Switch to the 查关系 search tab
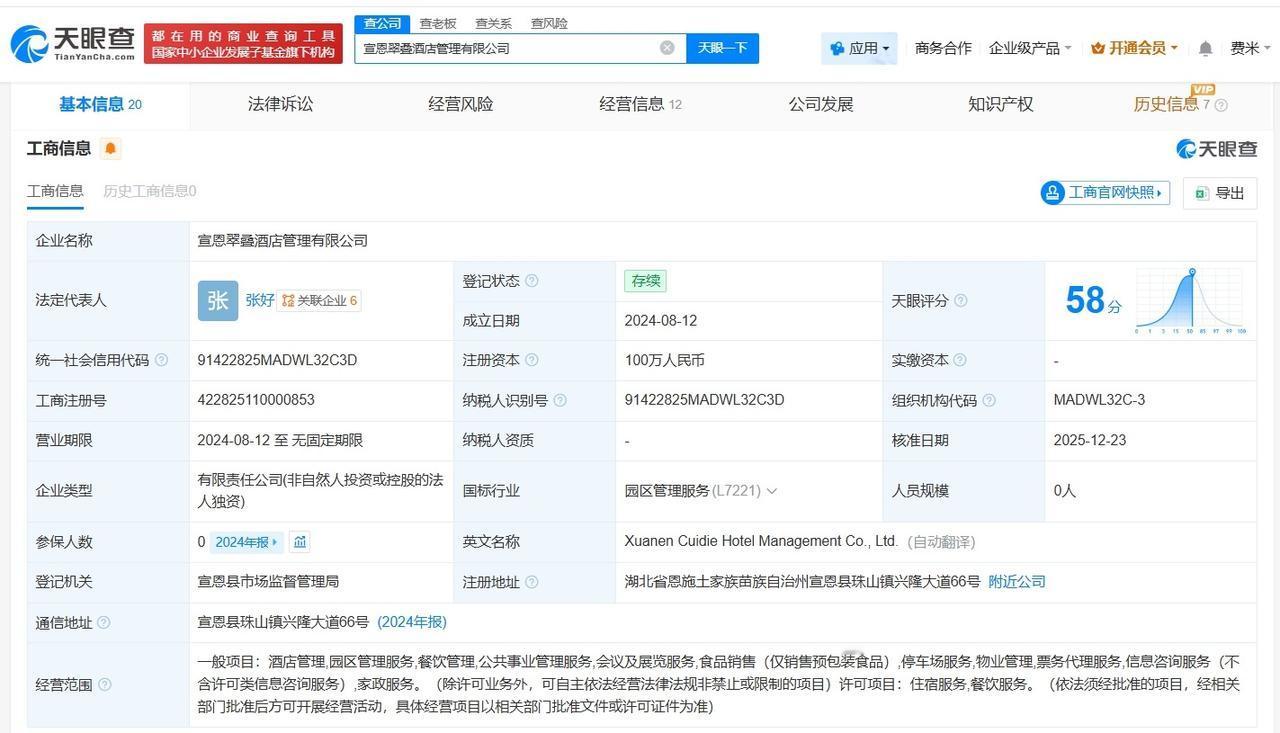 (493, 23)
